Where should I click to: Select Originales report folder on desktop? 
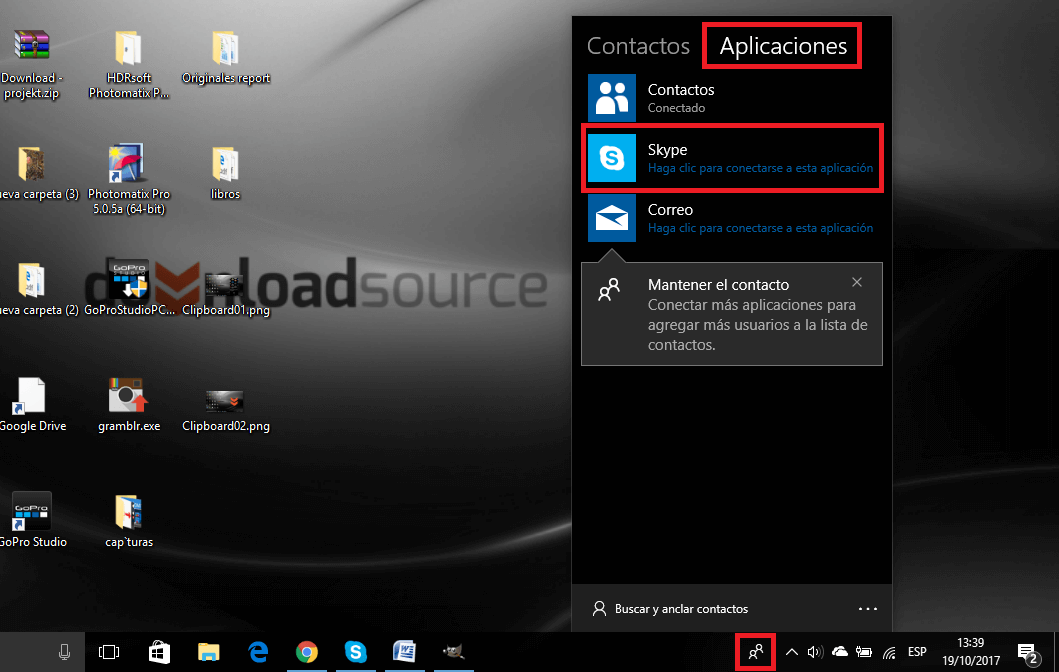(x=226, y=57)
